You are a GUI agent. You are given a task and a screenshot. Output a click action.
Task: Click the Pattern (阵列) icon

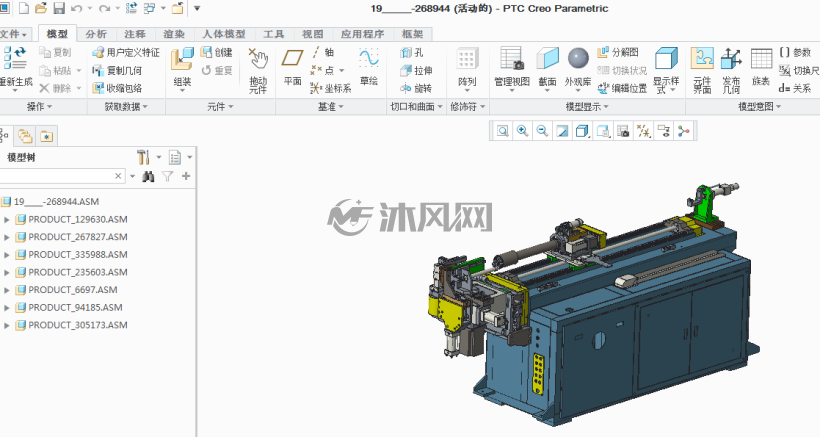467,59
